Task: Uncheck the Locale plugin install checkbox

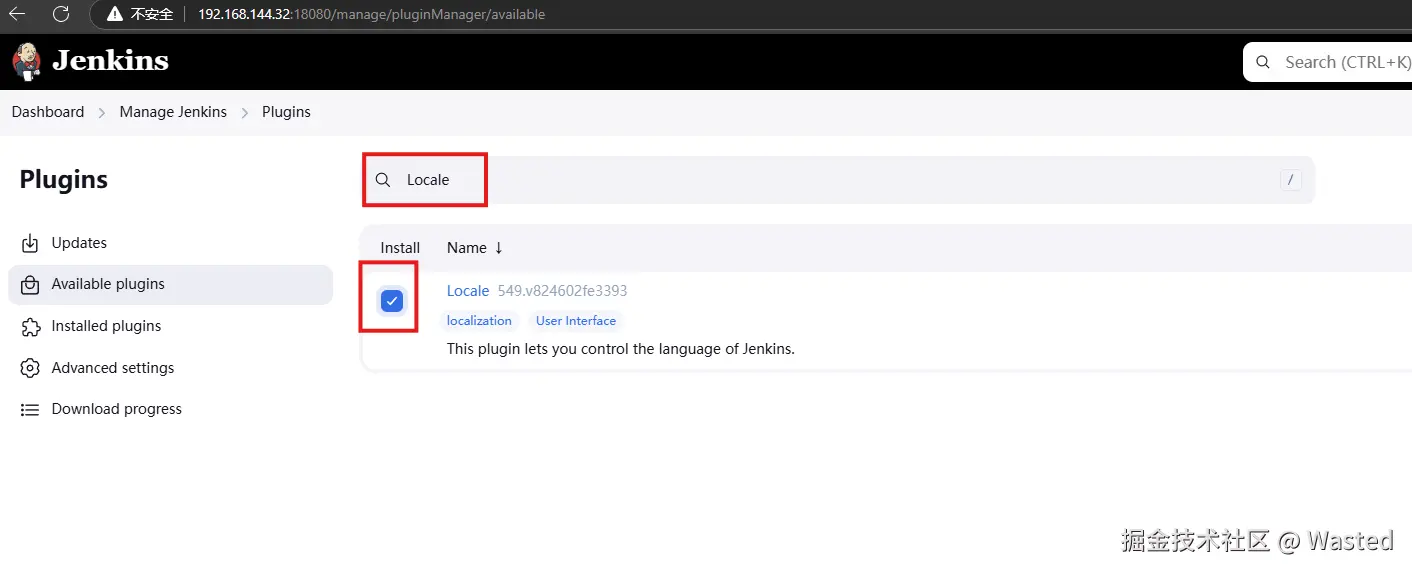Action: [x=392, y=300]
